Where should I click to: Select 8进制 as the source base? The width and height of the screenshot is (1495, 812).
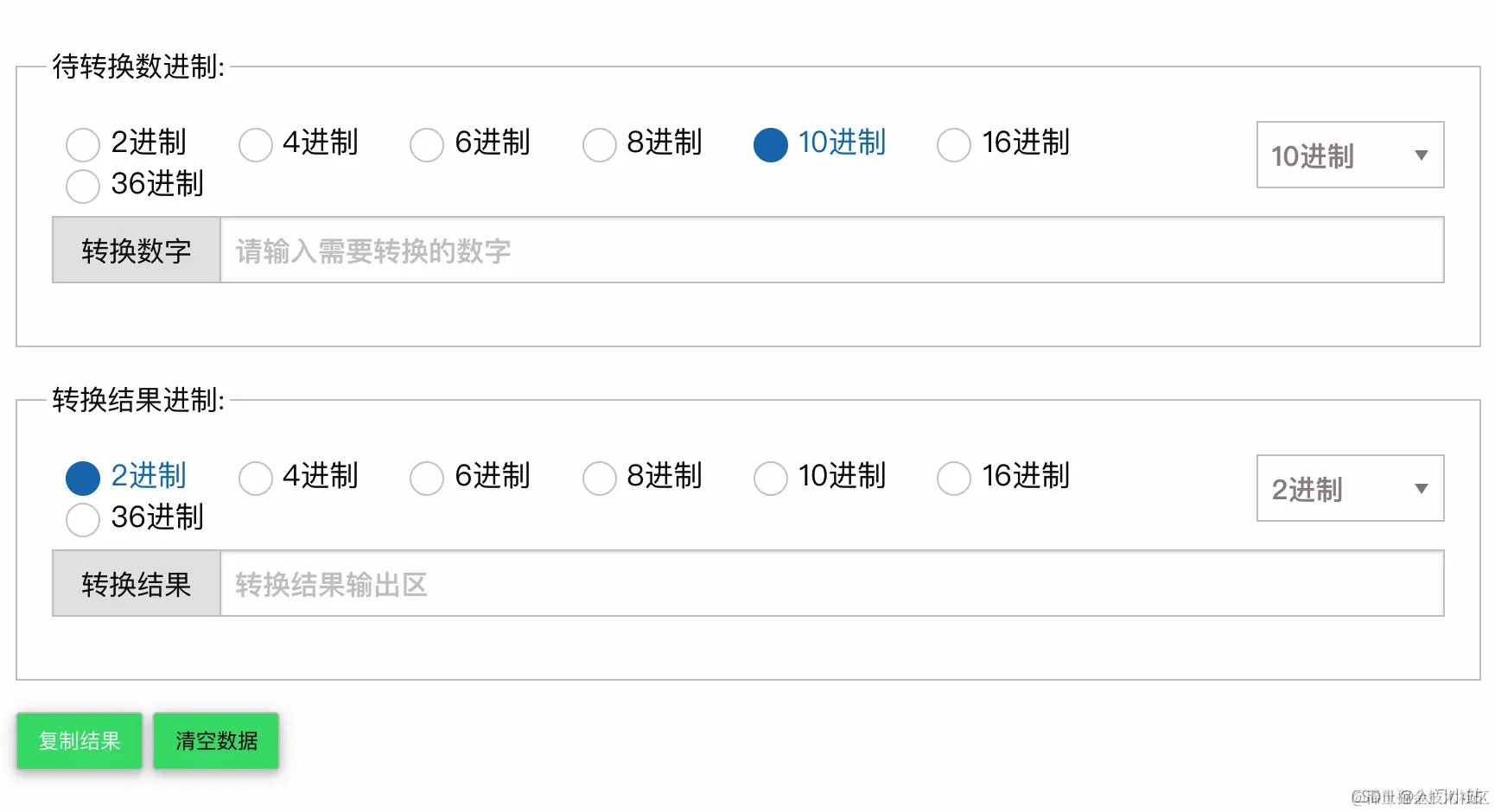pyautogui.click(x=600, y=144)
